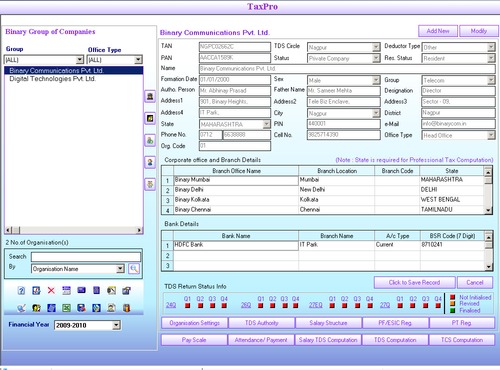The image size is (500, 370).
Task: Expand the TDS Circle dropdown
Action: click(x=376, y=47)
